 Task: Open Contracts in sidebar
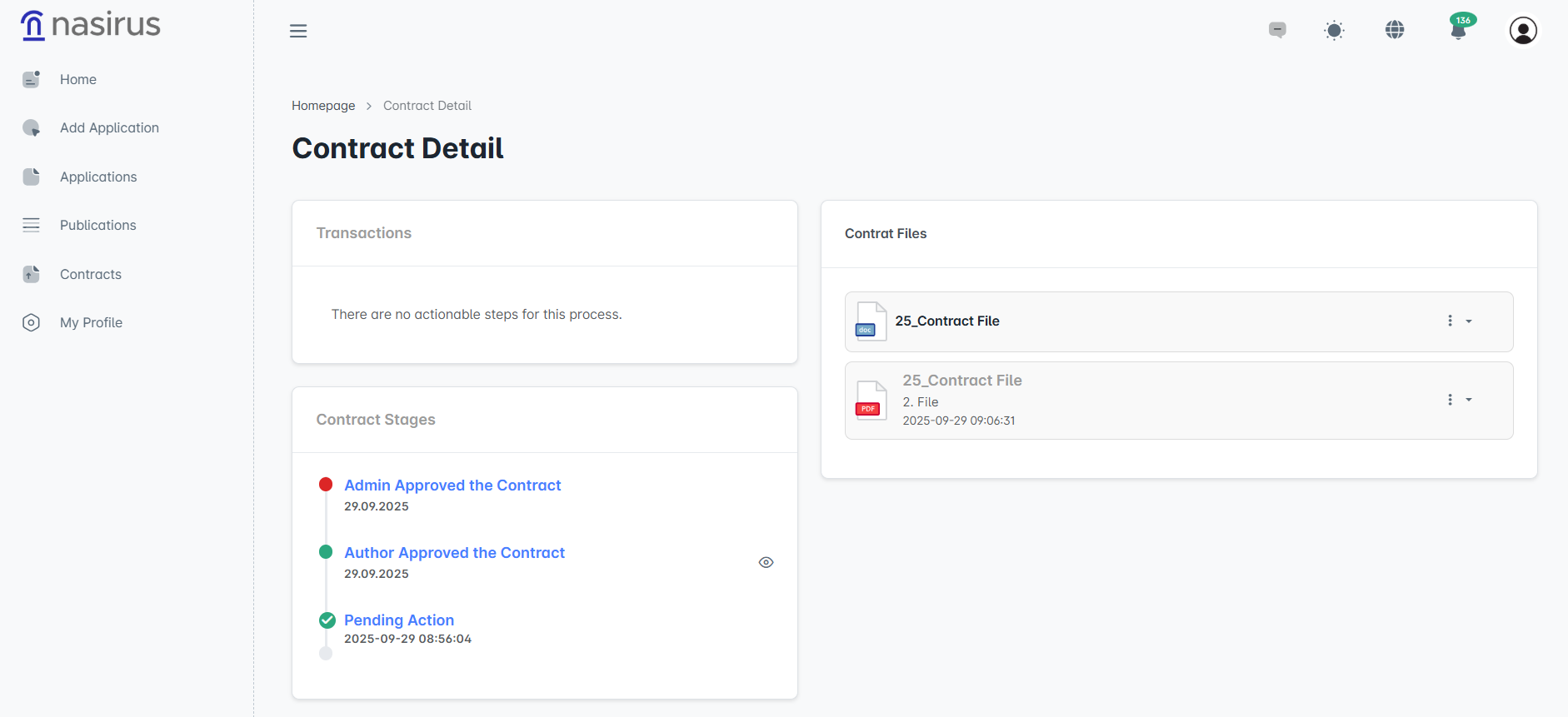click(x=90, y=274)
